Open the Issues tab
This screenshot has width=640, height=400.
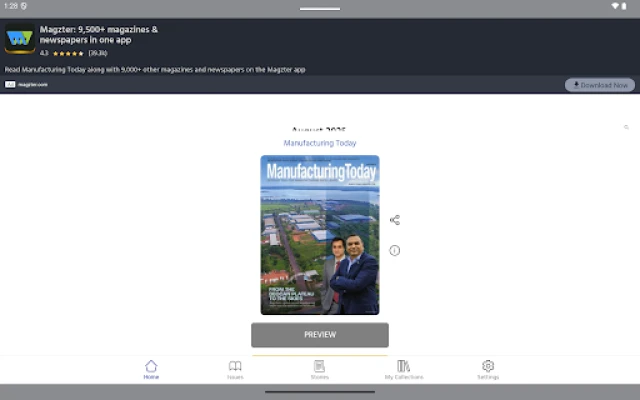(x=235, y=369)
